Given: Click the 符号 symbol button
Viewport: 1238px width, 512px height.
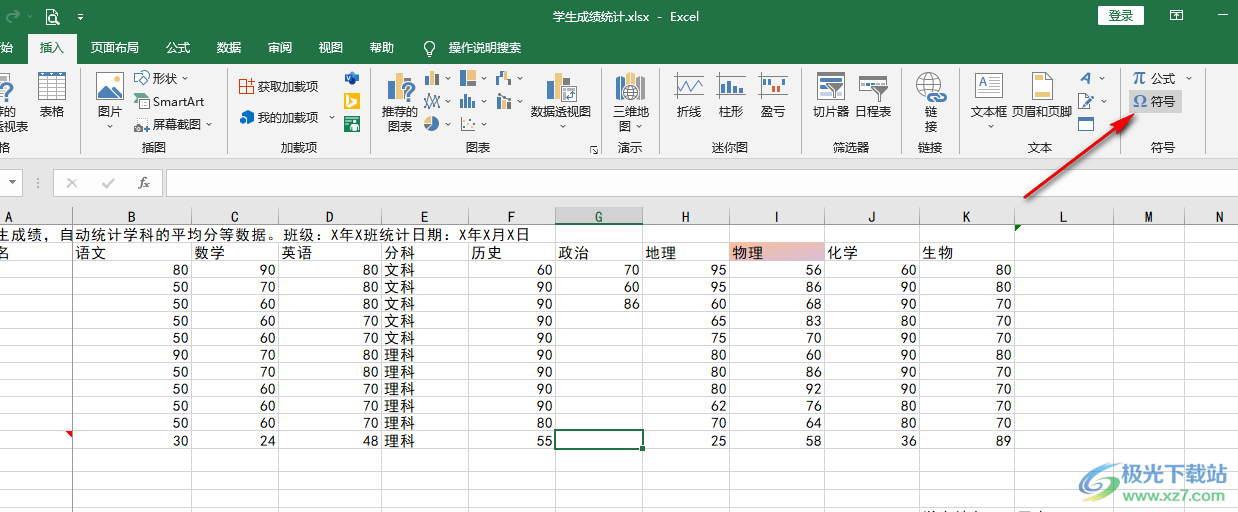Looking at the screenshot, I should (x=1153, y=101).
